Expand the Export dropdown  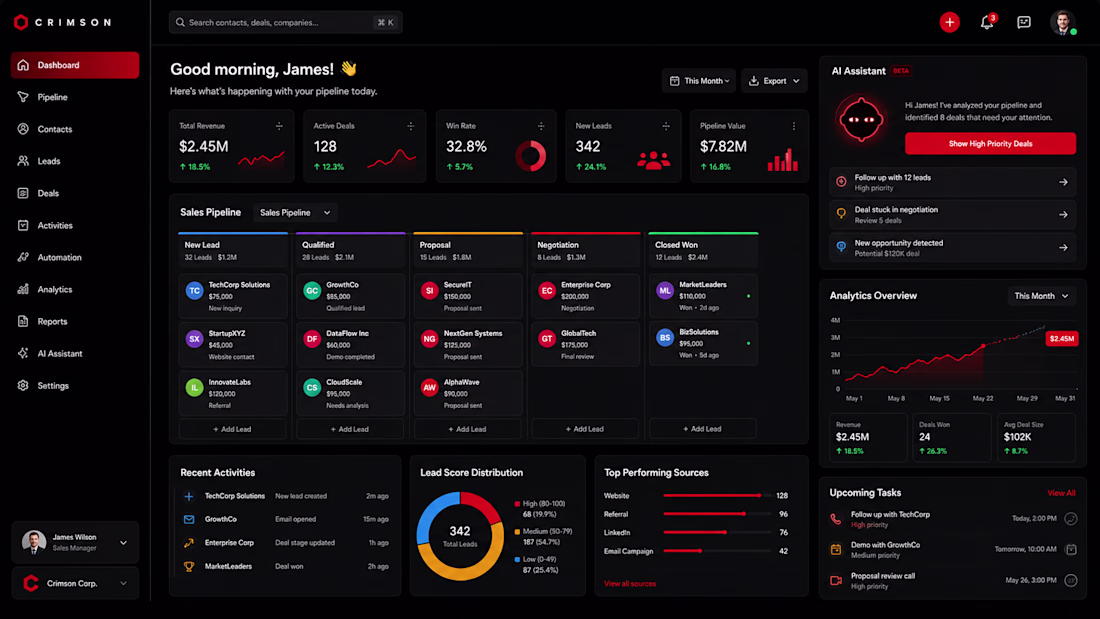point(774,81)
